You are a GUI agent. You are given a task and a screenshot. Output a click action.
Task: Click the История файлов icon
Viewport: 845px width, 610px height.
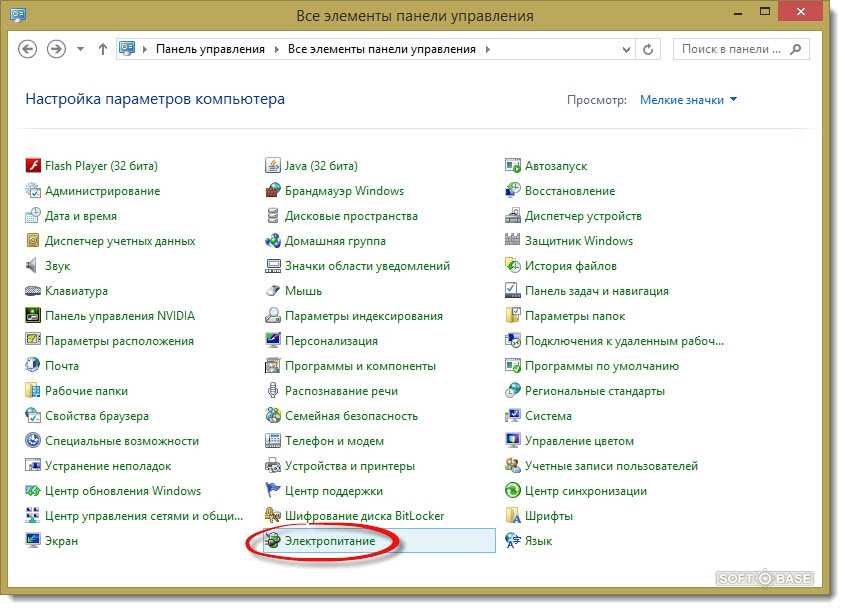click(512, 265)
